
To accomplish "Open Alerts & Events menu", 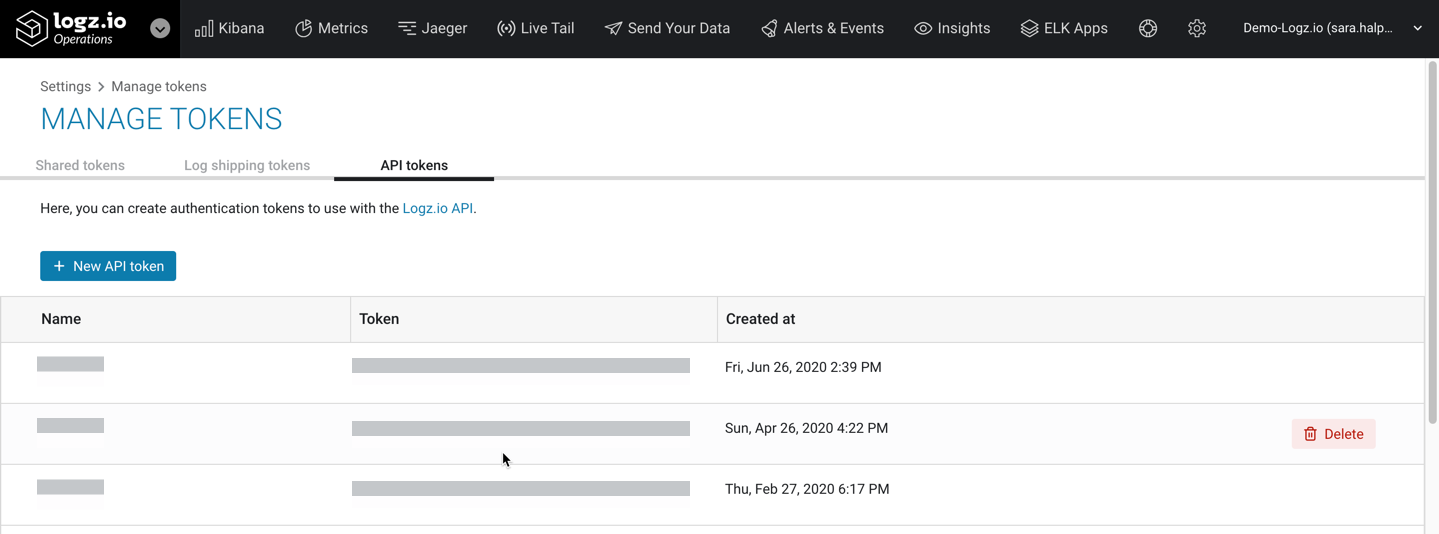I will tap(822, 28).
